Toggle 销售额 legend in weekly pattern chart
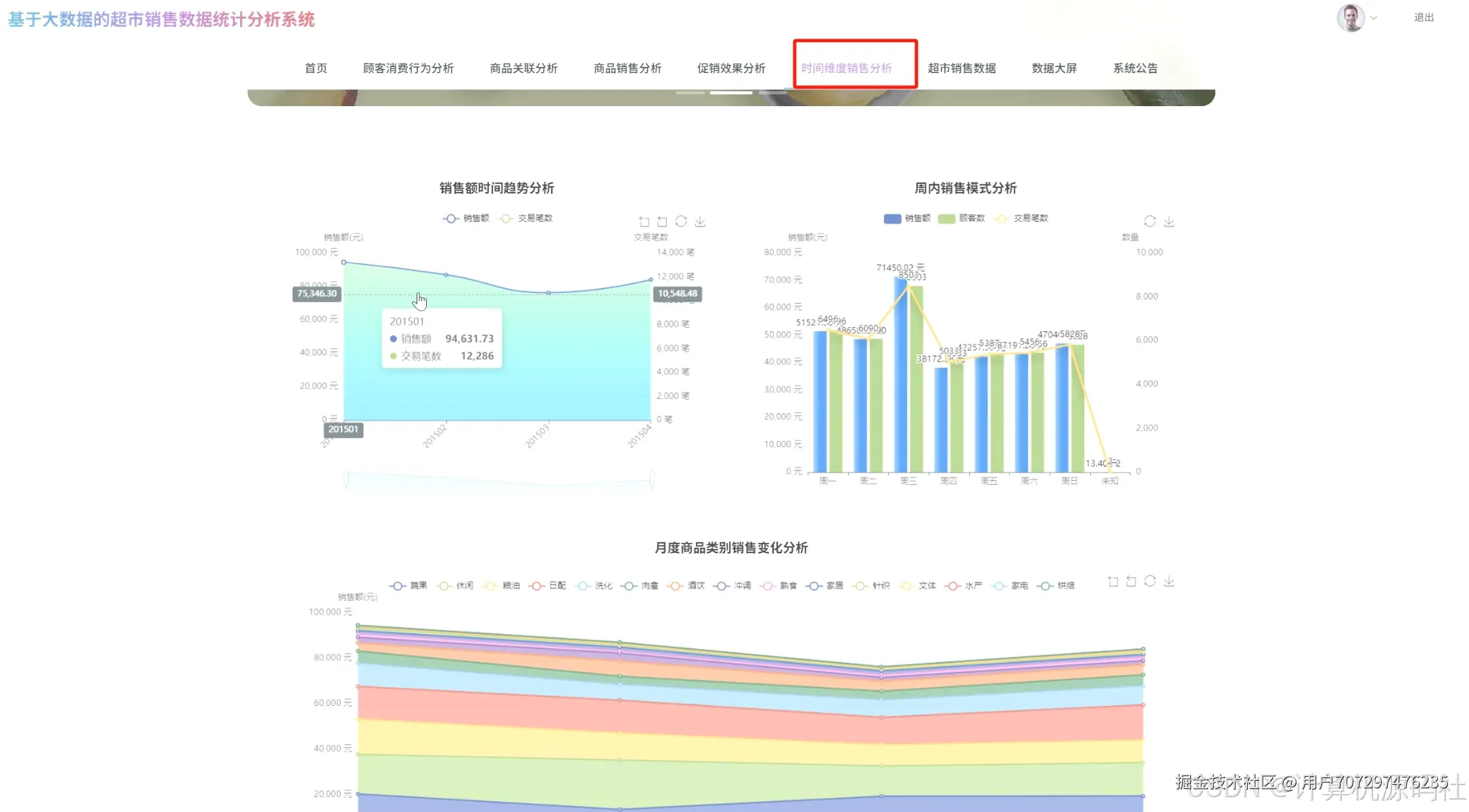The image size is (1469, 812). tap(907, 218)
